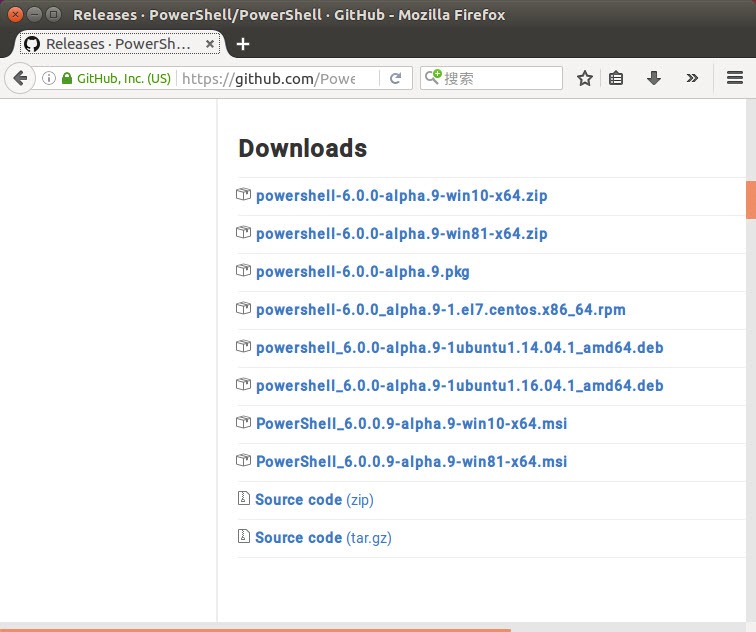Download powershell-6.0.0-alpha.9-win10-x64.zip

point(401,195)
